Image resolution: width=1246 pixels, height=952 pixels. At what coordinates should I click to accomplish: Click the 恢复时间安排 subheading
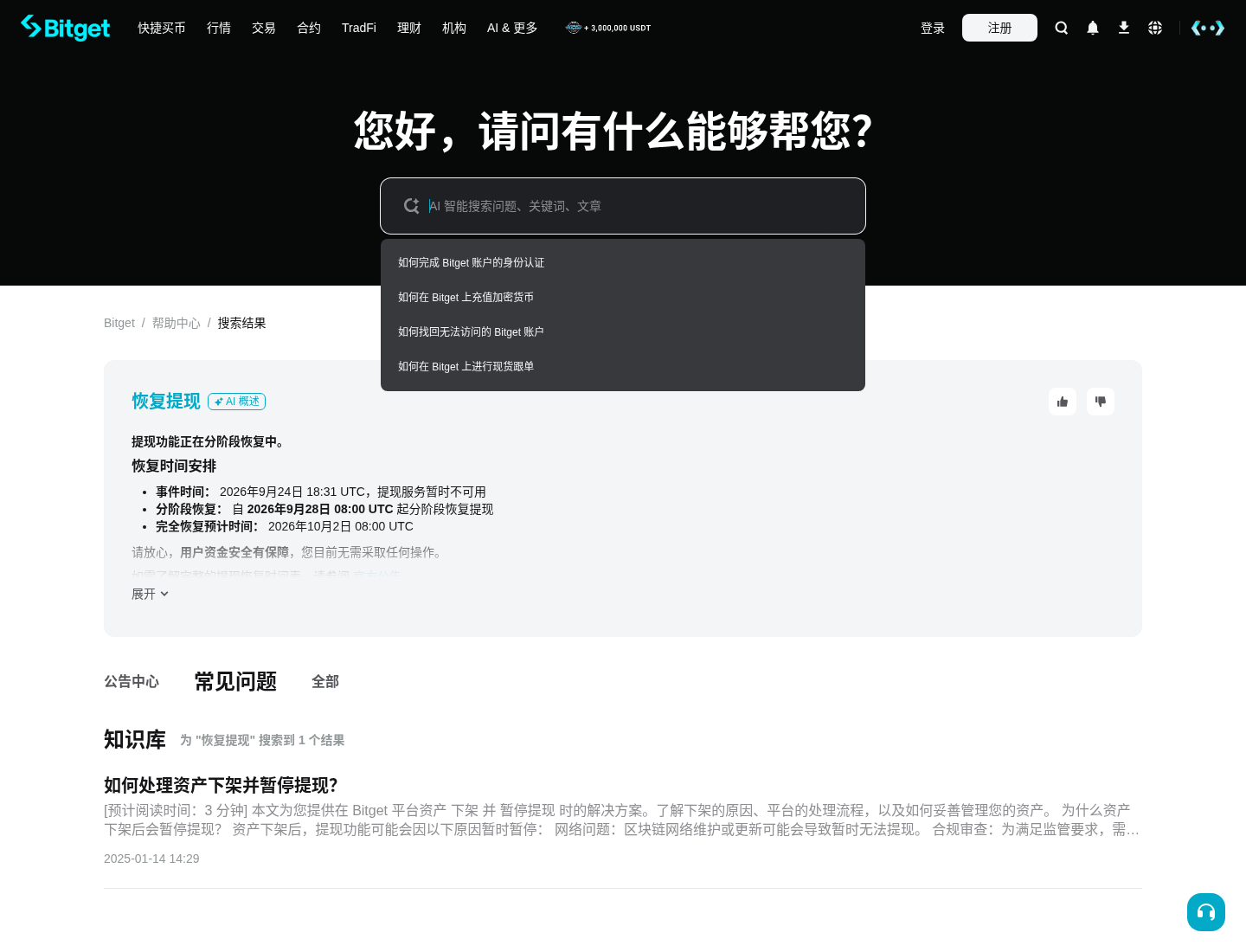[x=174, y=466]
